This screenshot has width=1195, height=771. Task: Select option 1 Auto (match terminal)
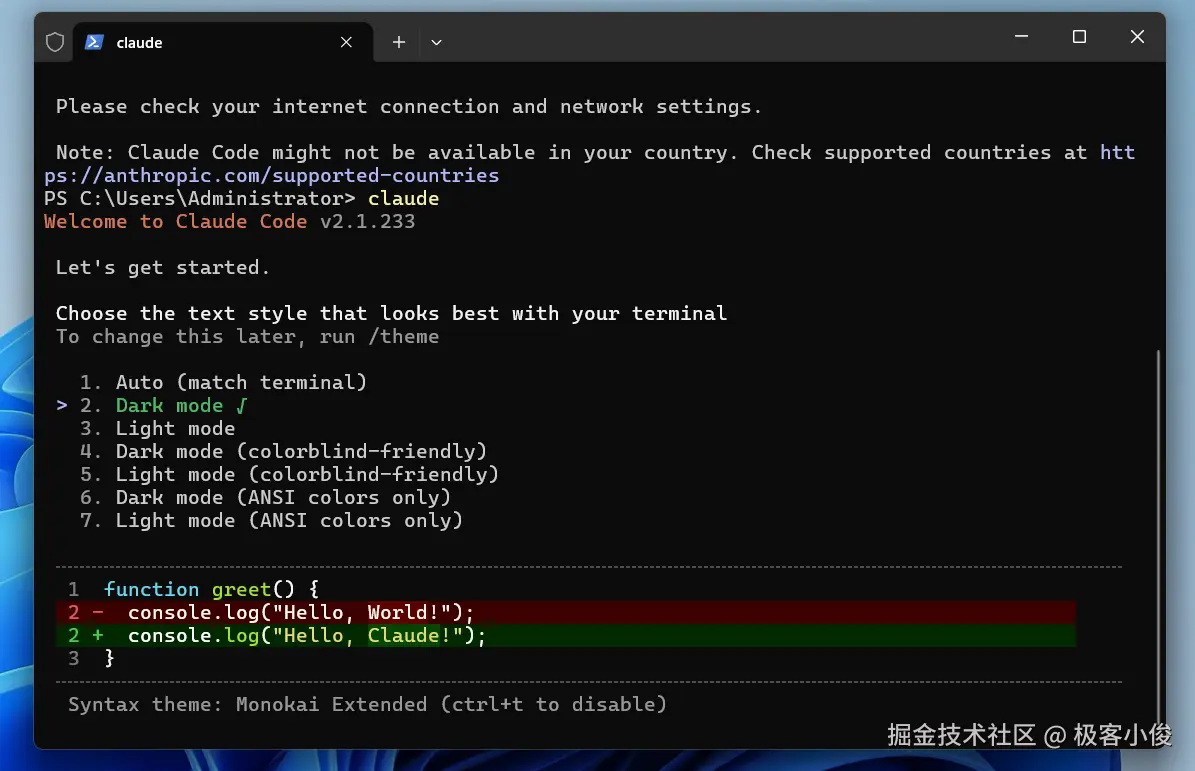pos(223,382)
